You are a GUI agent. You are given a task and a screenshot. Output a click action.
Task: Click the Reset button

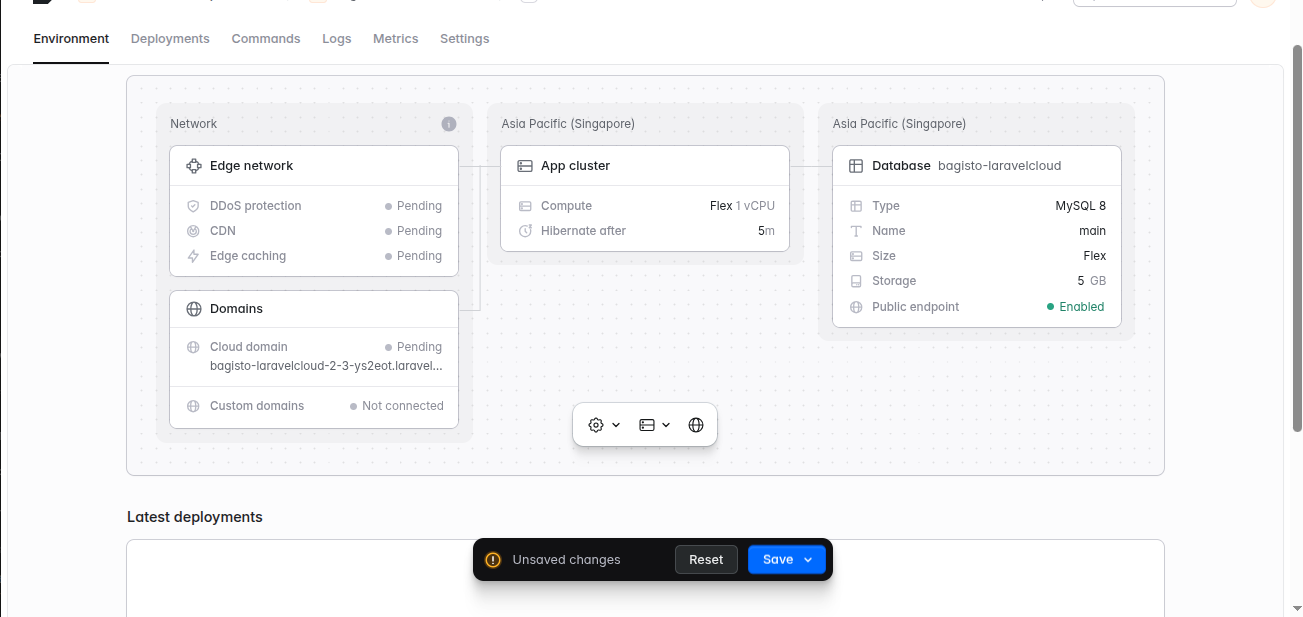(706, 560)
